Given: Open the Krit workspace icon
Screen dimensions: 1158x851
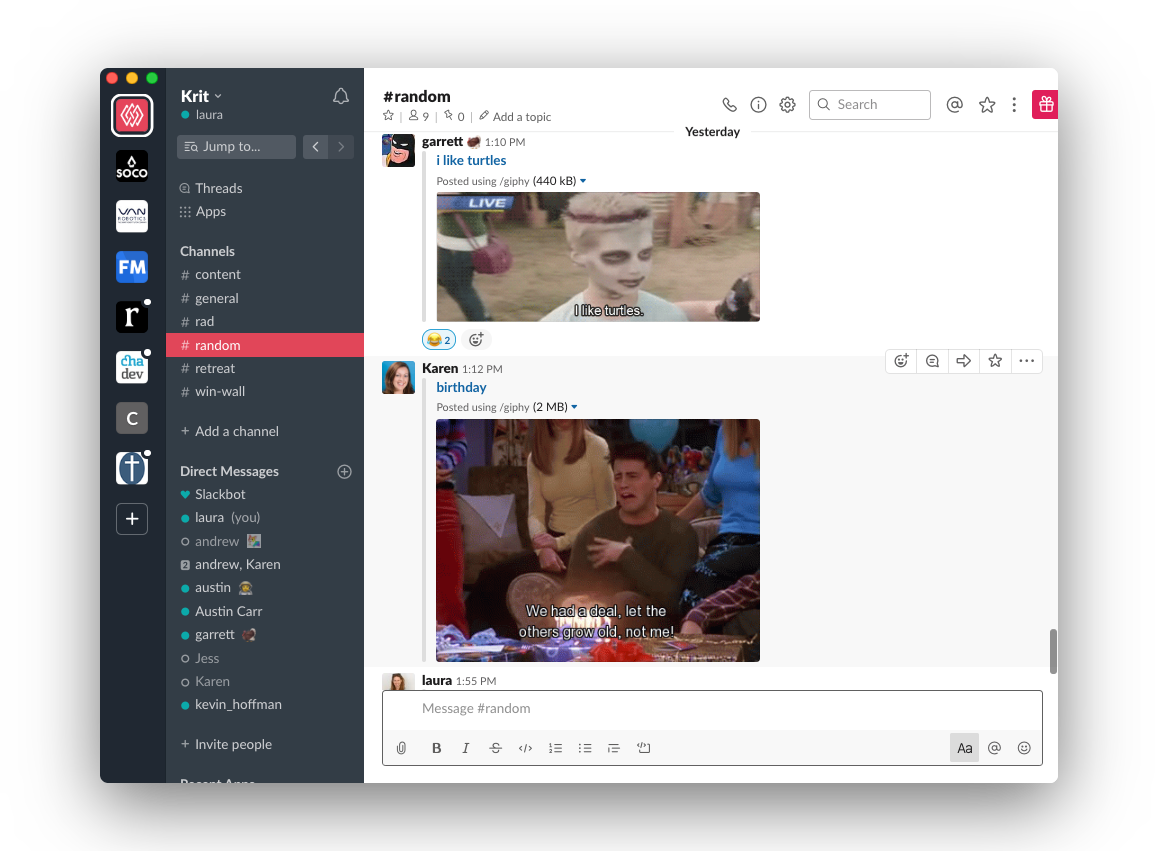Looking at the screenshot, I should click(132, 116).
